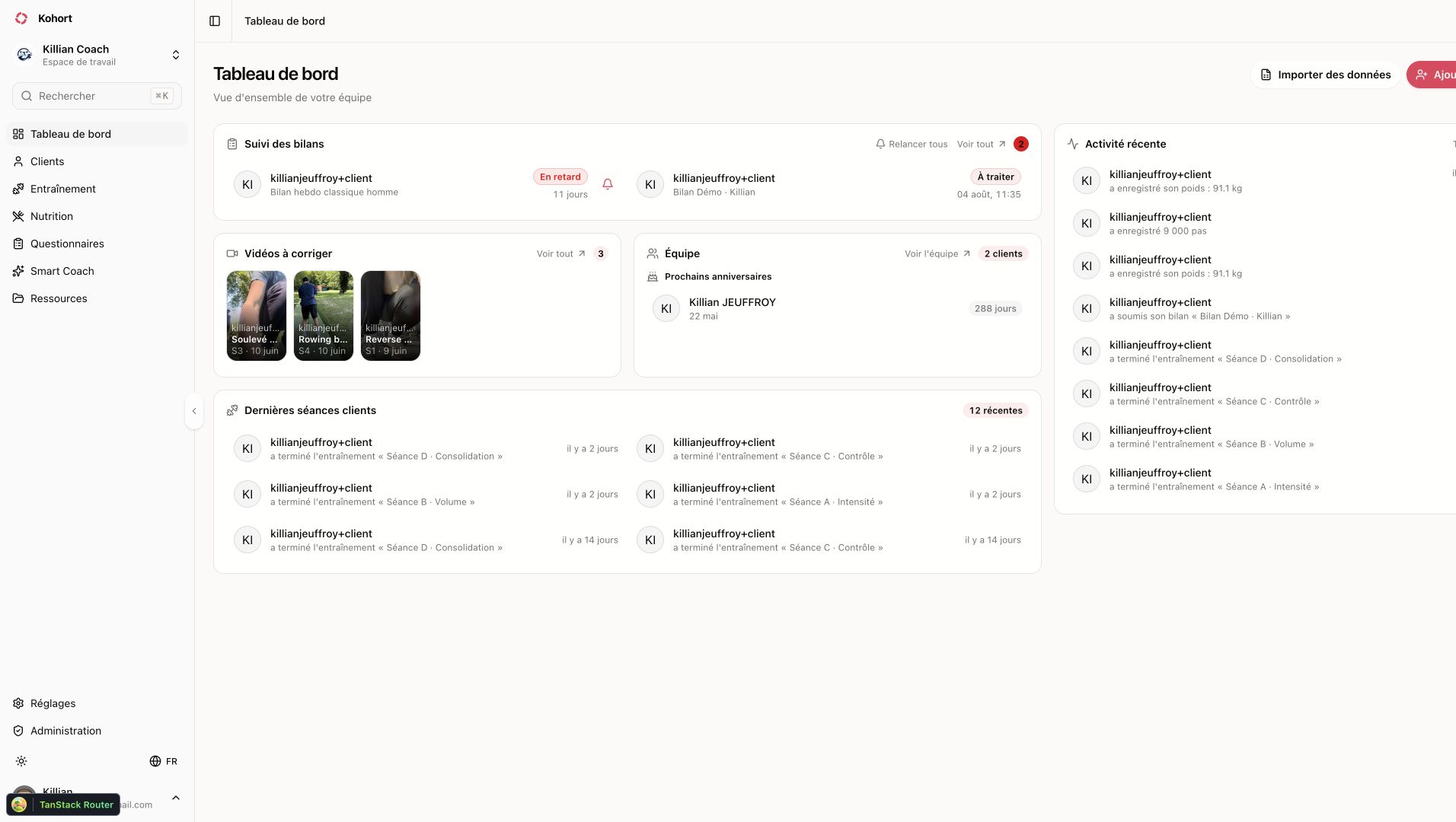Click the En retard status badge

point(560,177)
